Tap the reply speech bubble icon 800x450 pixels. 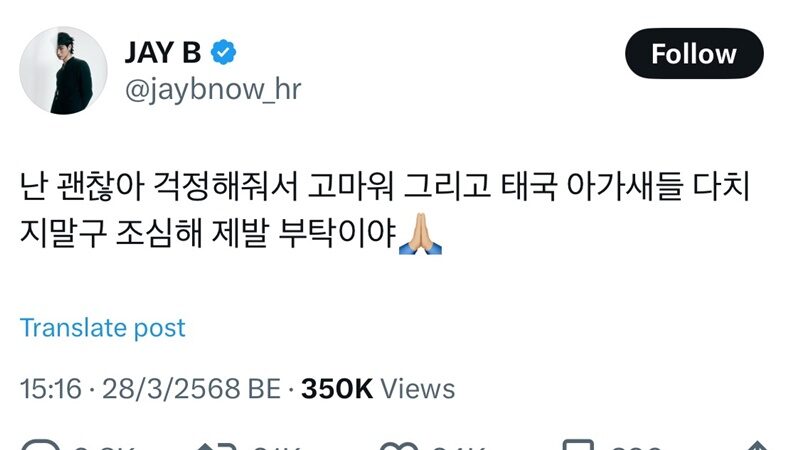41,445
